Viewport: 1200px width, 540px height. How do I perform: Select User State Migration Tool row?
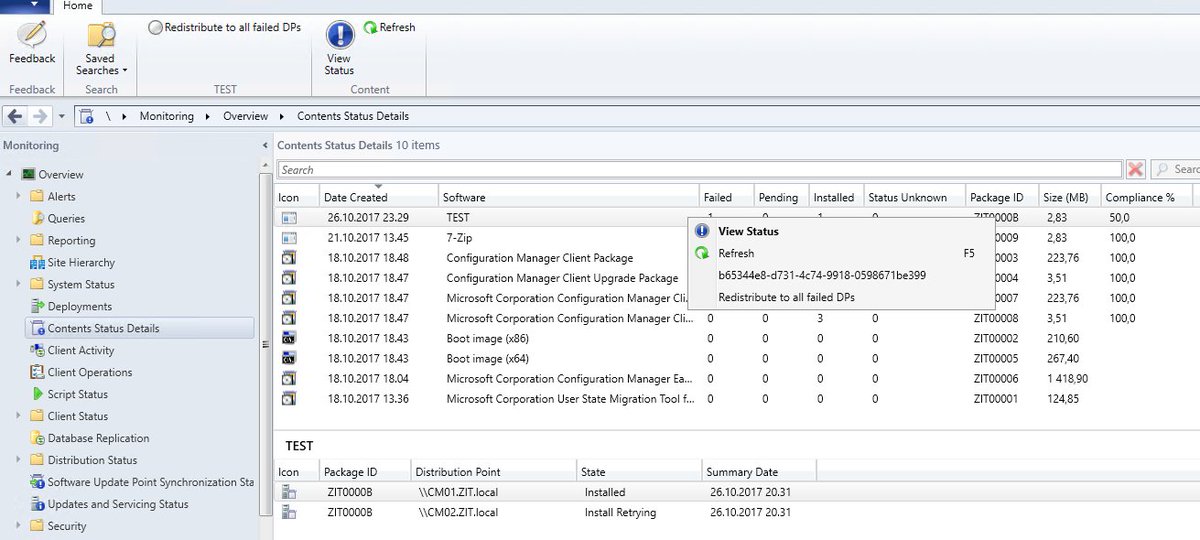pos(737,398)
